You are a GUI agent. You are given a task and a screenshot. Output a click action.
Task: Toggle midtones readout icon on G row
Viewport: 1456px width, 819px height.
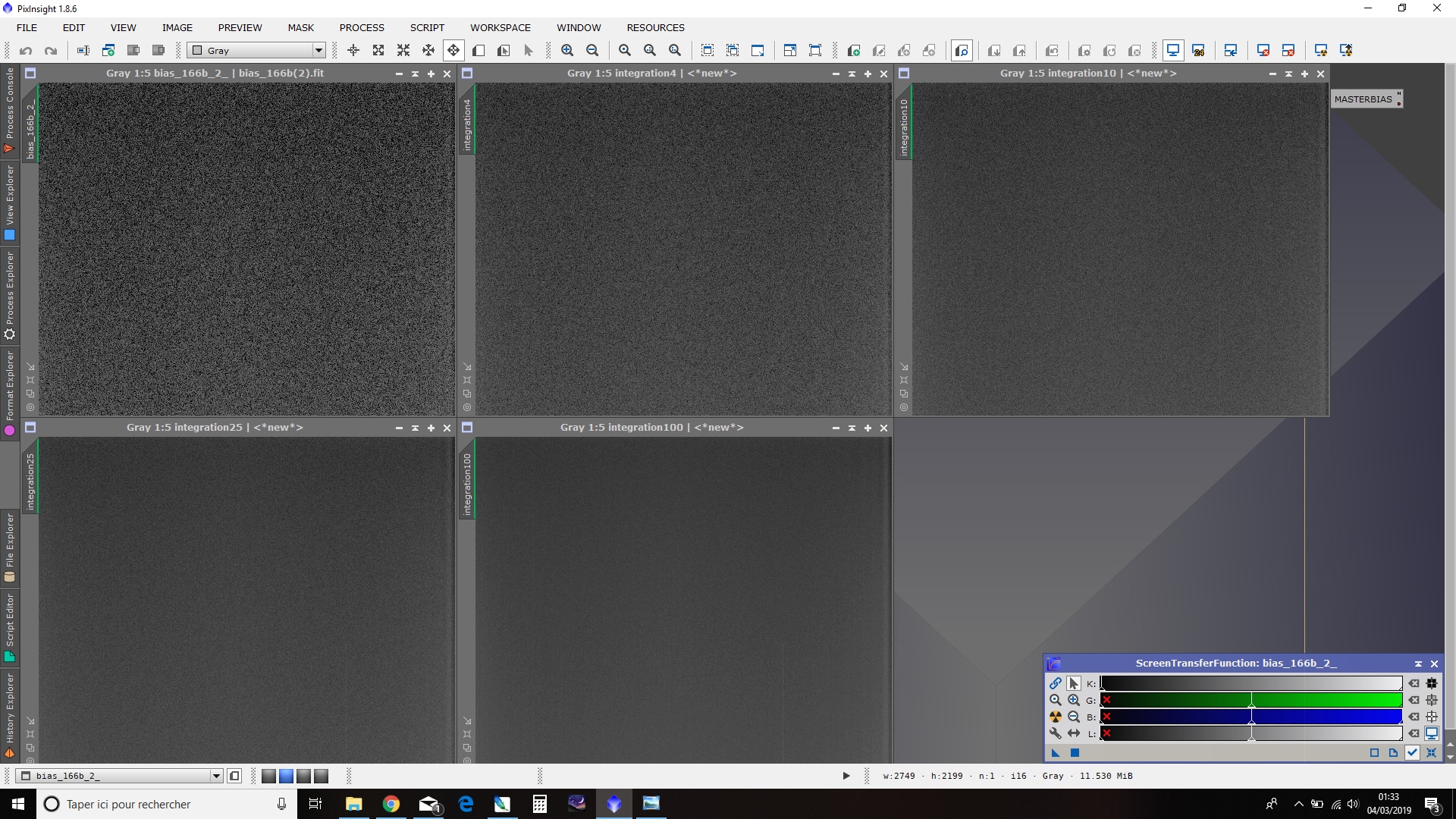pos(1432,700)
